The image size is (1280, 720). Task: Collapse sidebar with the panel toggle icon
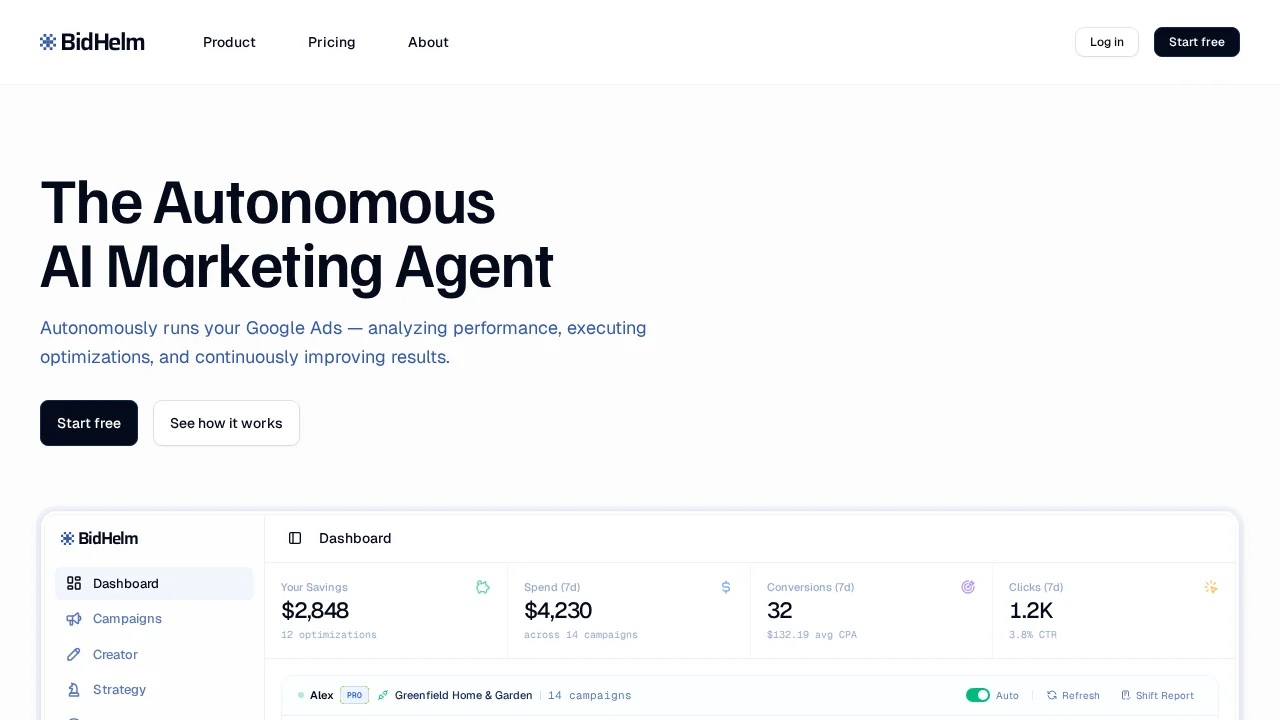coord(295,538)
